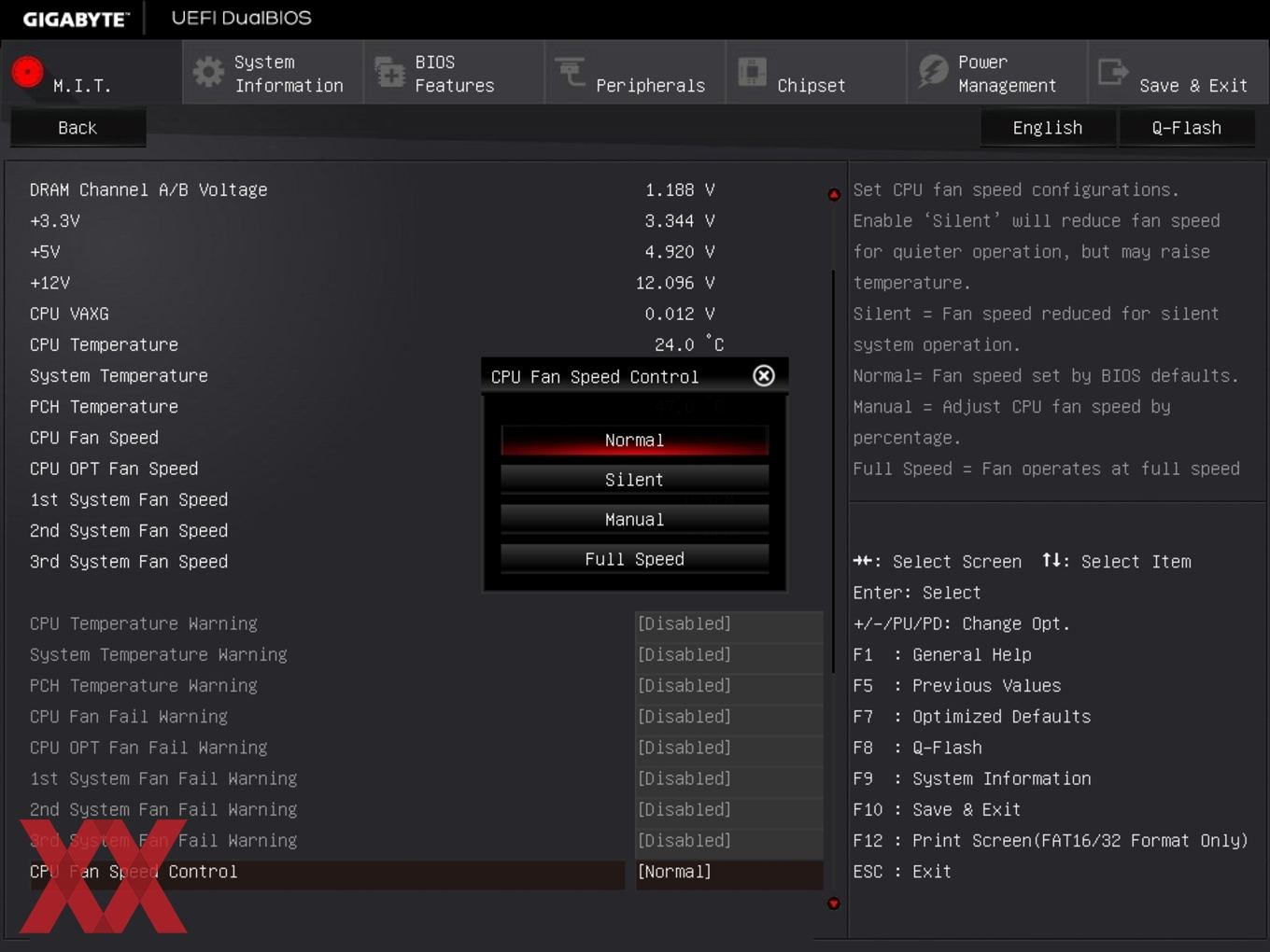Close the CPU Fan Speed Control popup
The image size is (1270, 952).
tap(764, 375)
